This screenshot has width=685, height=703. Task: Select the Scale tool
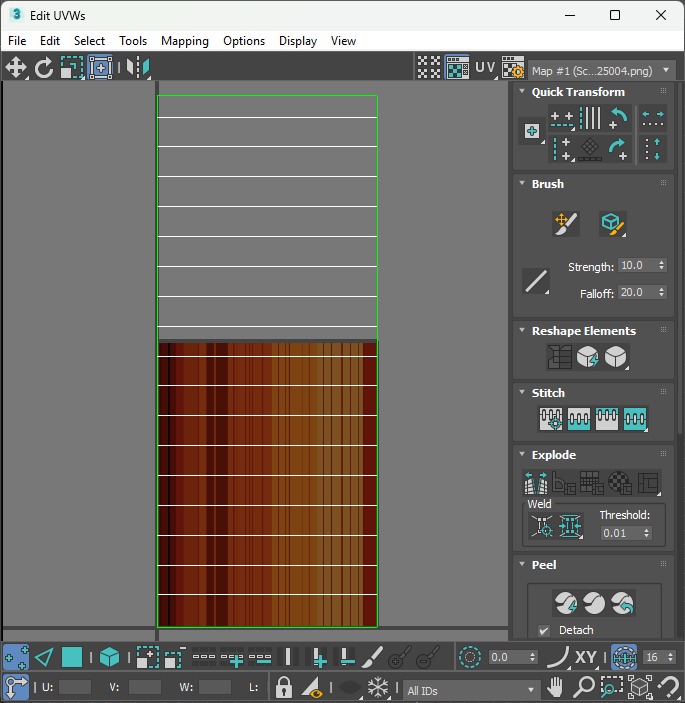click(x=72, y=68)
